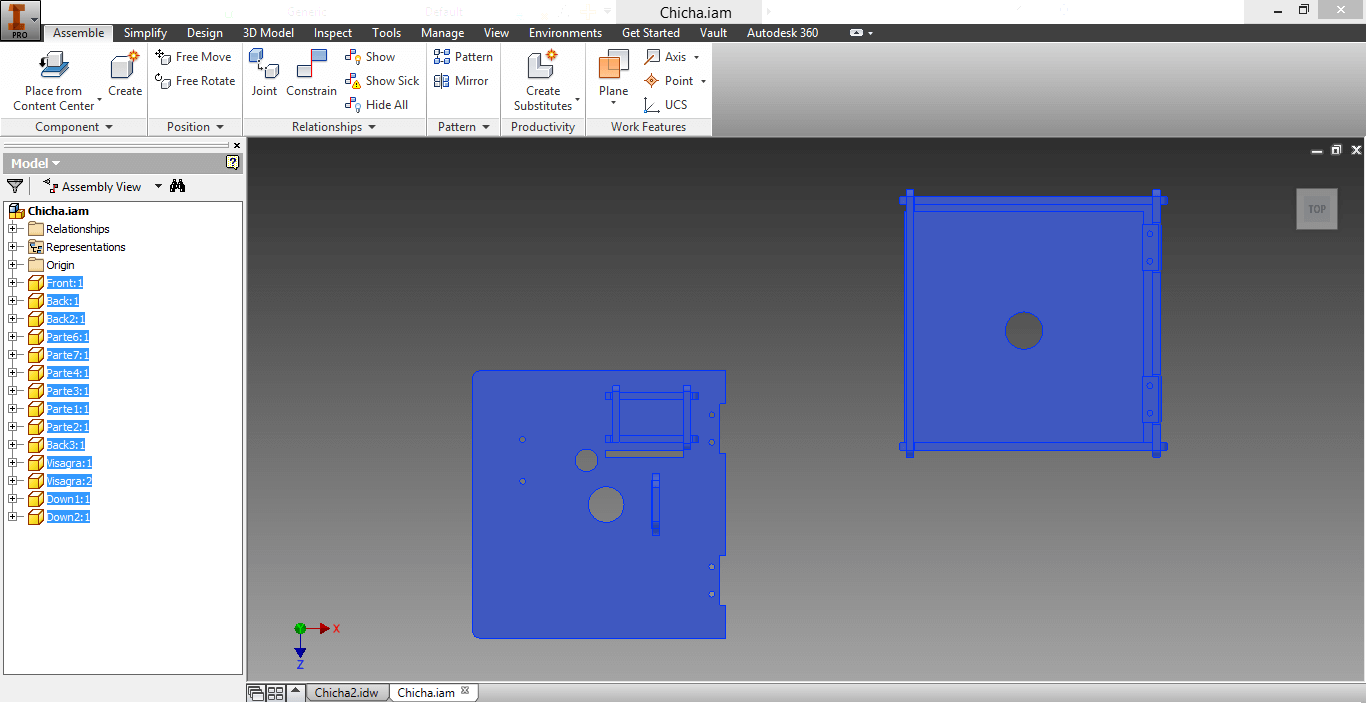Open the Design ribbon tab
Image resolution: width=1366 pixels, height=703 pixels.
coord(205,33)
